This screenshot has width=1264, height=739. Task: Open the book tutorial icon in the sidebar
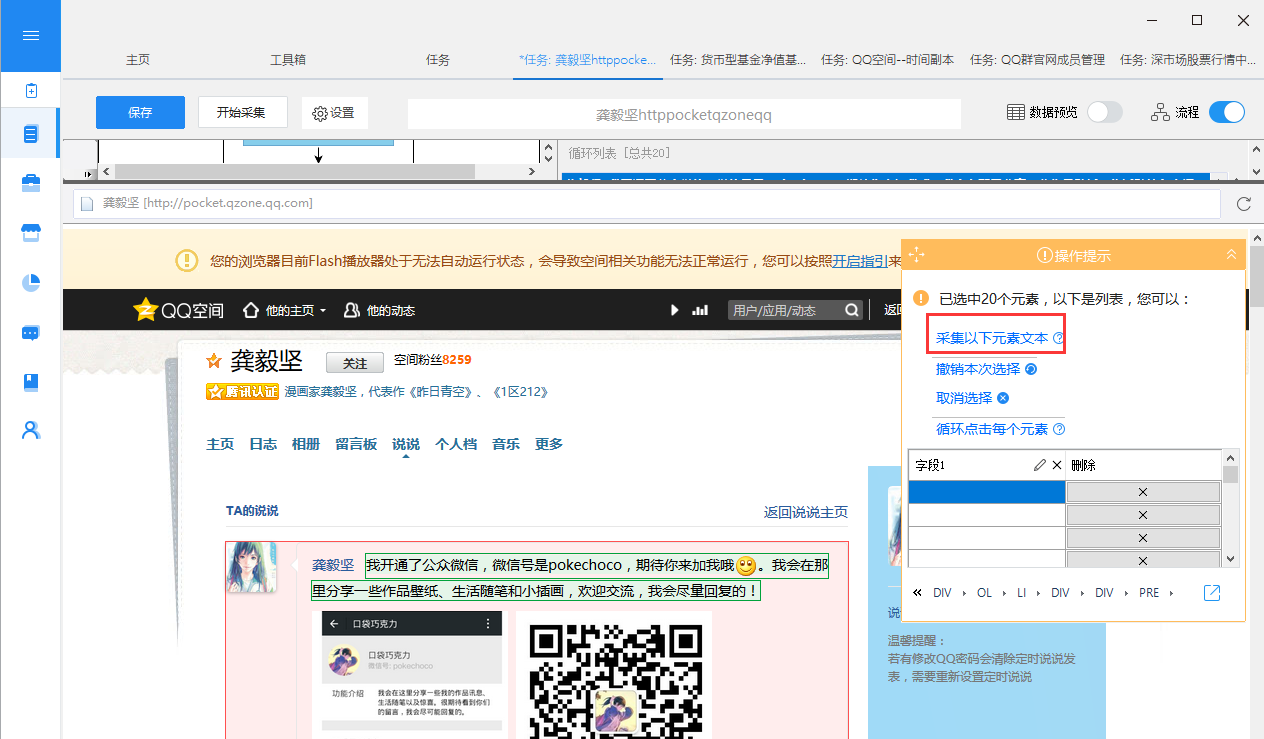point(31,382)
